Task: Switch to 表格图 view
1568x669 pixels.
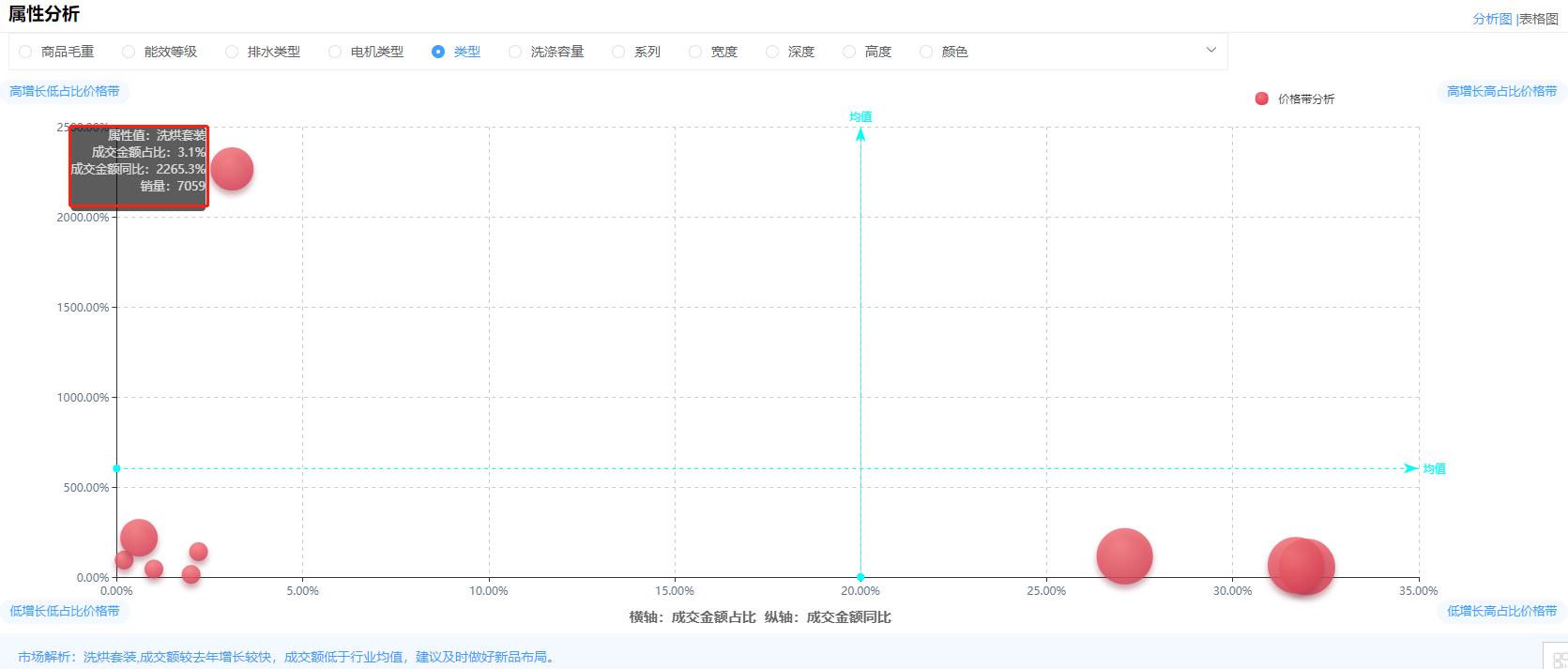Action: (1539, 19)
